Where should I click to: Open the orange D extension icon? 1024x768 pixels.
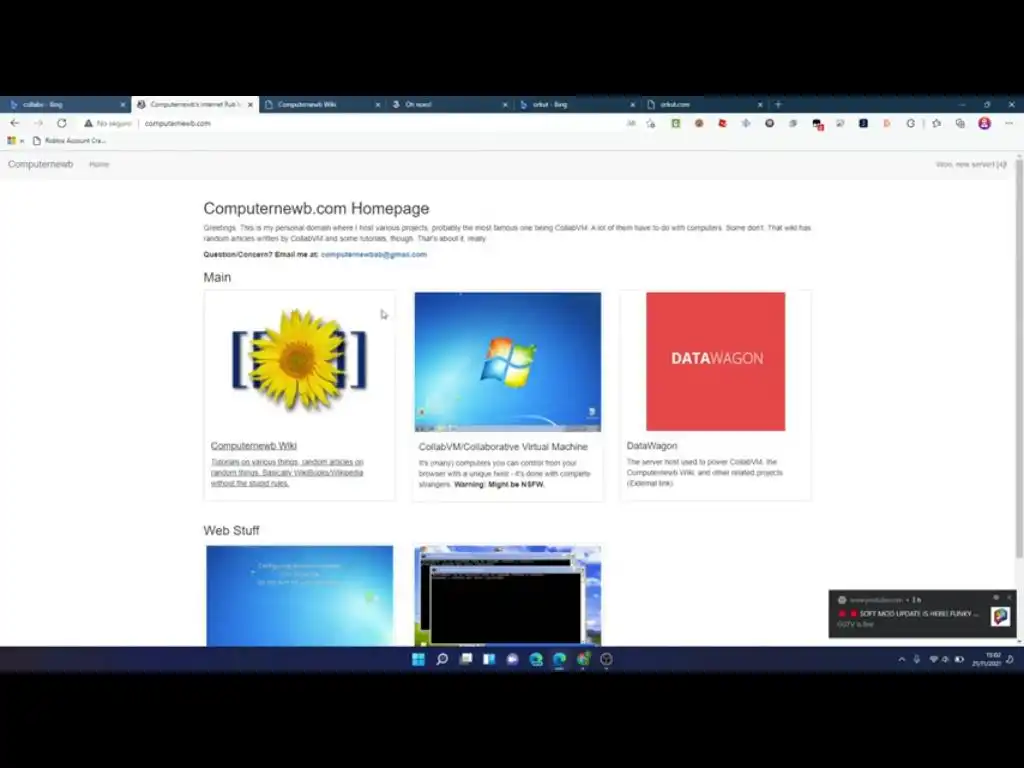pyautogui.click(x=887, y=123)
